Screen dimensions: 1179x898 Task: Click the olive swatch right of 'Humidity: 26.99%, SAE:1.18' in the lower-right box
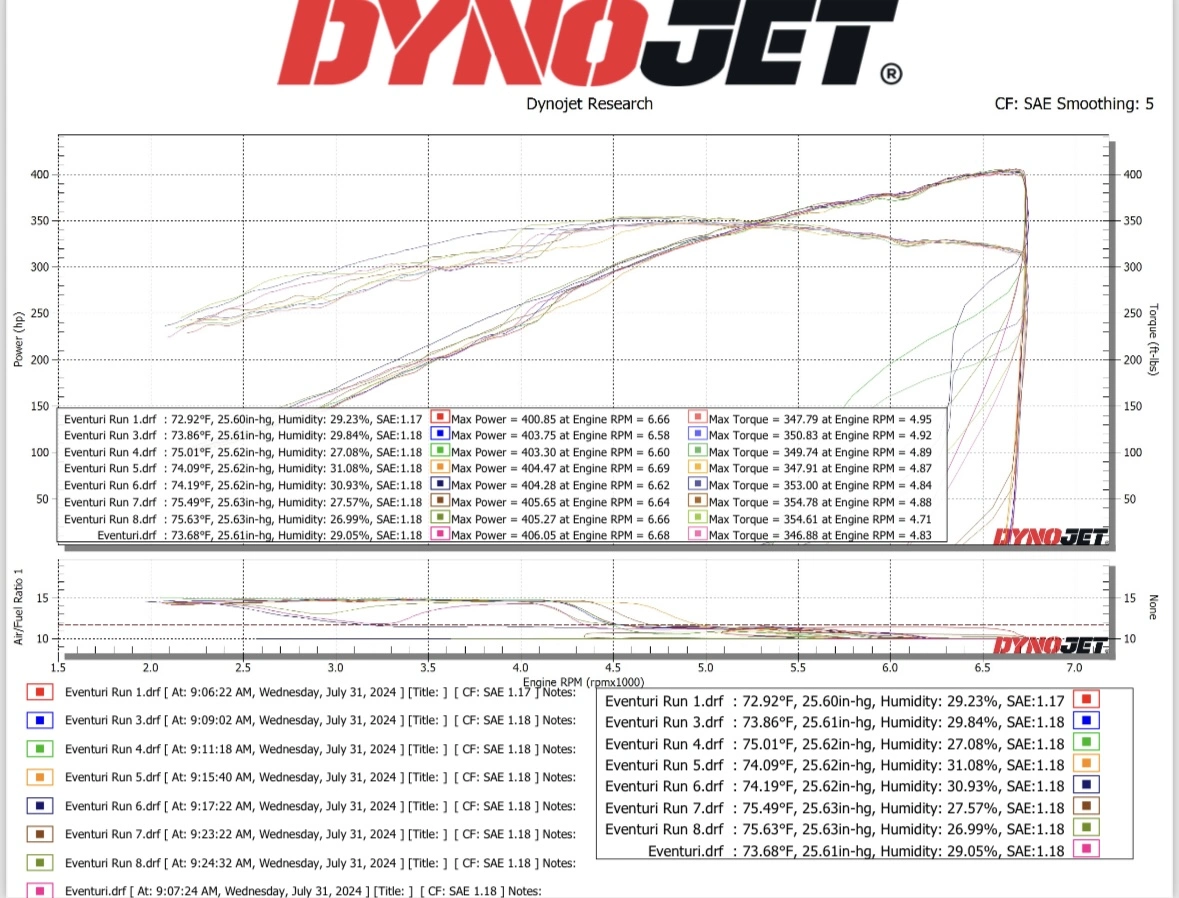click(1086, 827)
